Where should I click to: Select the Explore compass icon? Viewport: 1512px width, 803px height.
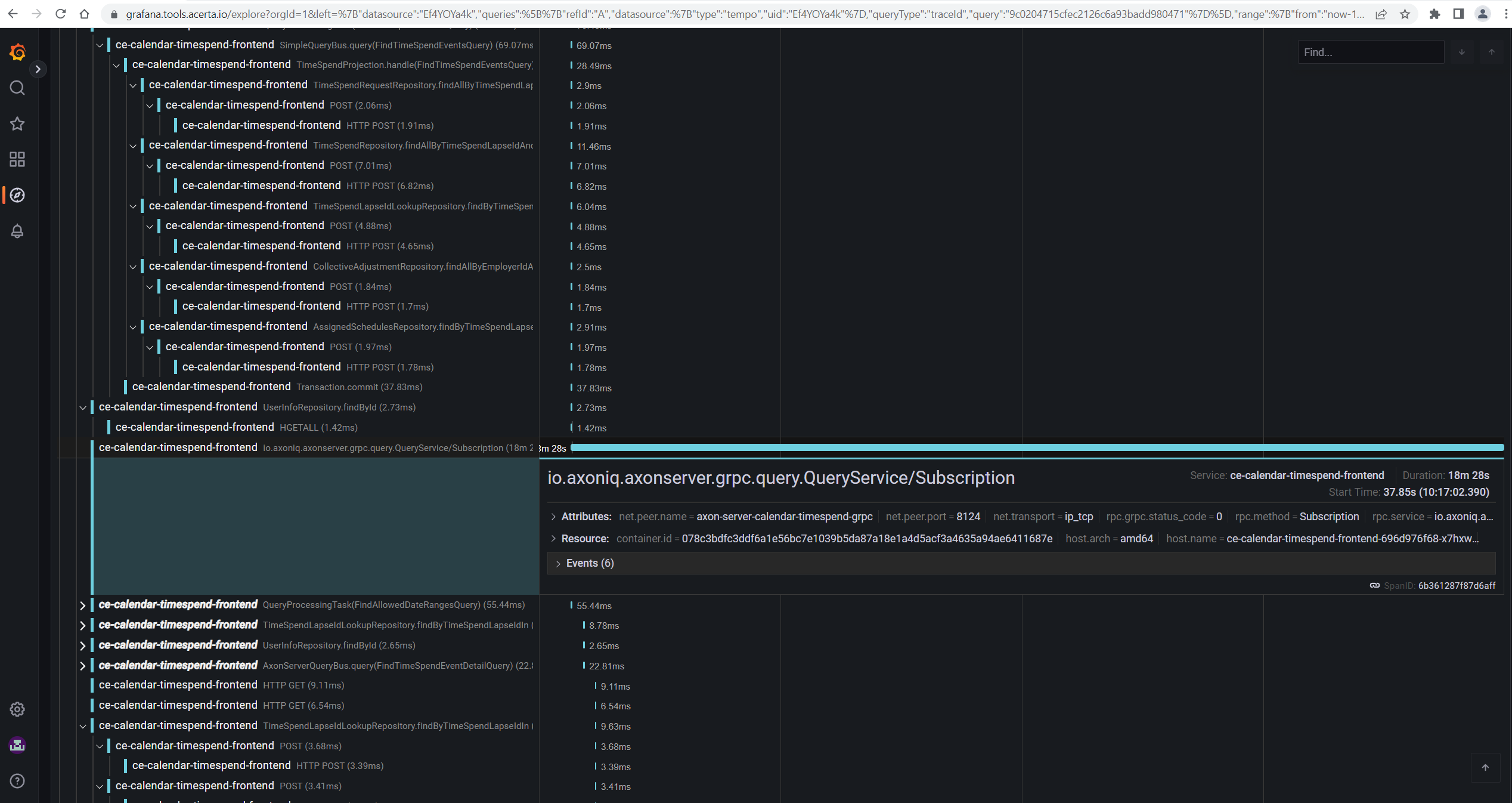click(17, 195)
